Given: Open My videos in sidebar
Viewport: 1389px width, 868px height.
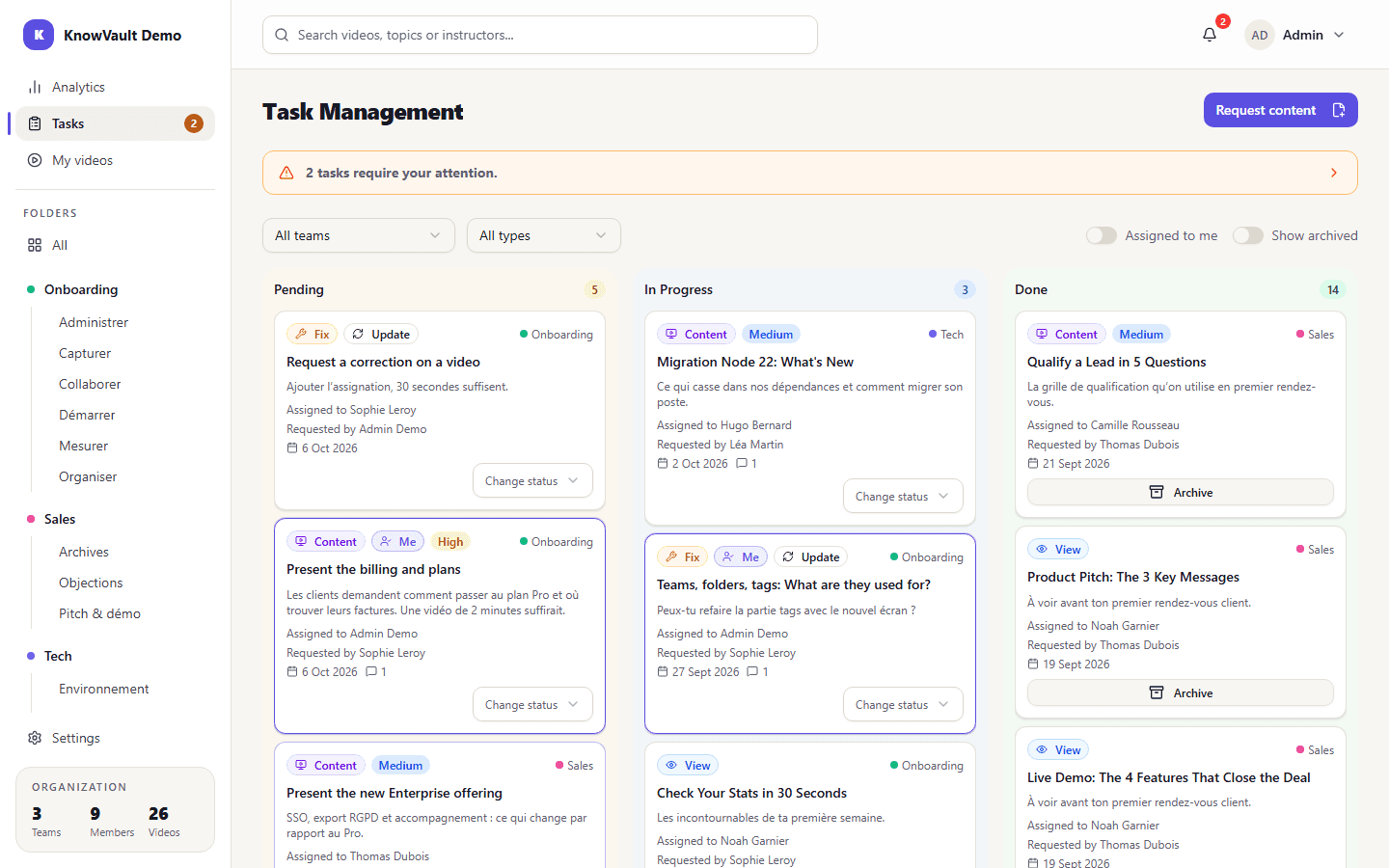Looking at the screenshot, I should coord(115,160).
